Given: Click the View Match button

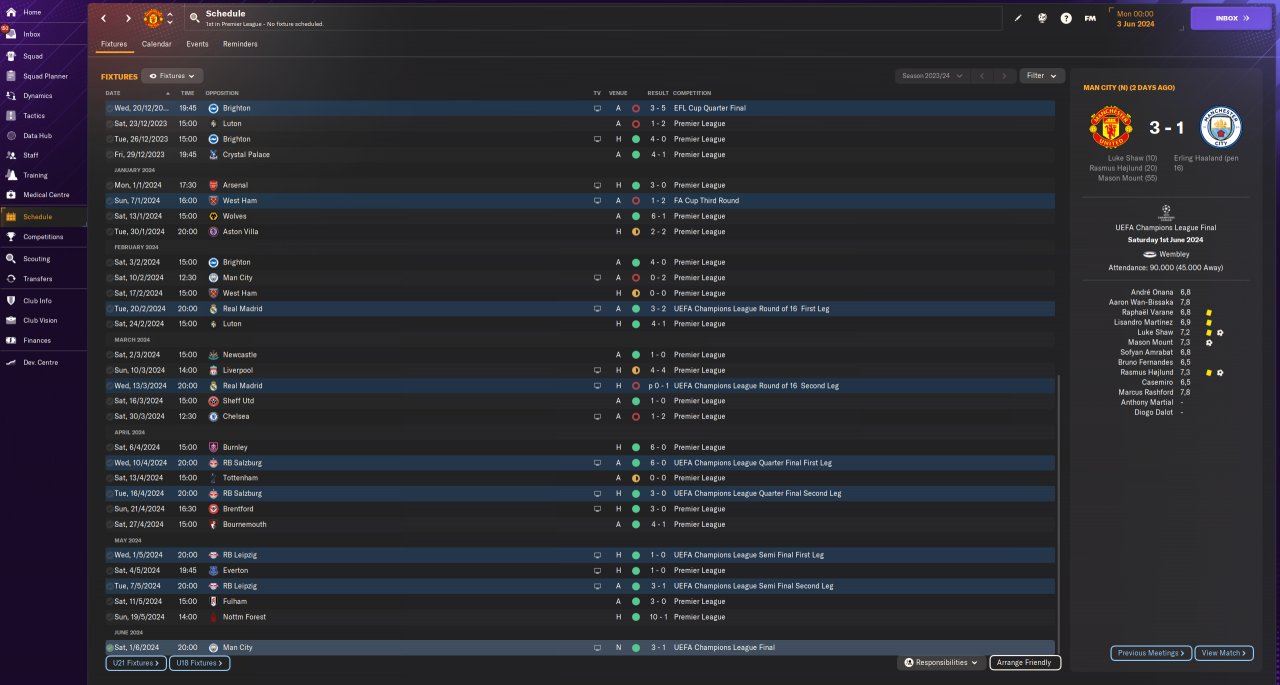Looking at the screenshot, I should pyautogui.click(x=1223, y=653).
